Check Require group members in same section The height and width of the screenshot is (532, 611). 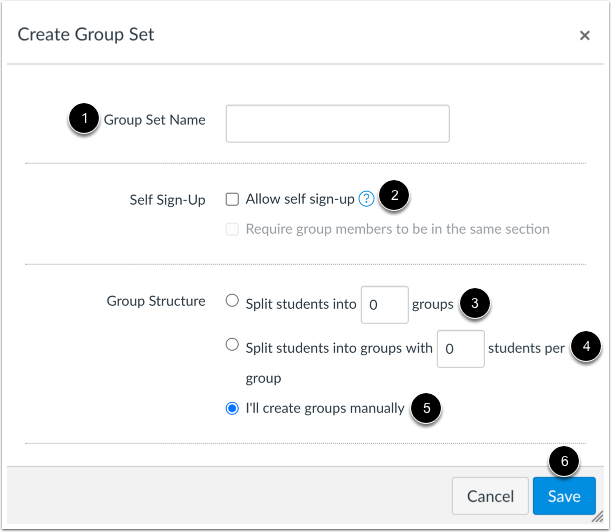tap(233, 229)
